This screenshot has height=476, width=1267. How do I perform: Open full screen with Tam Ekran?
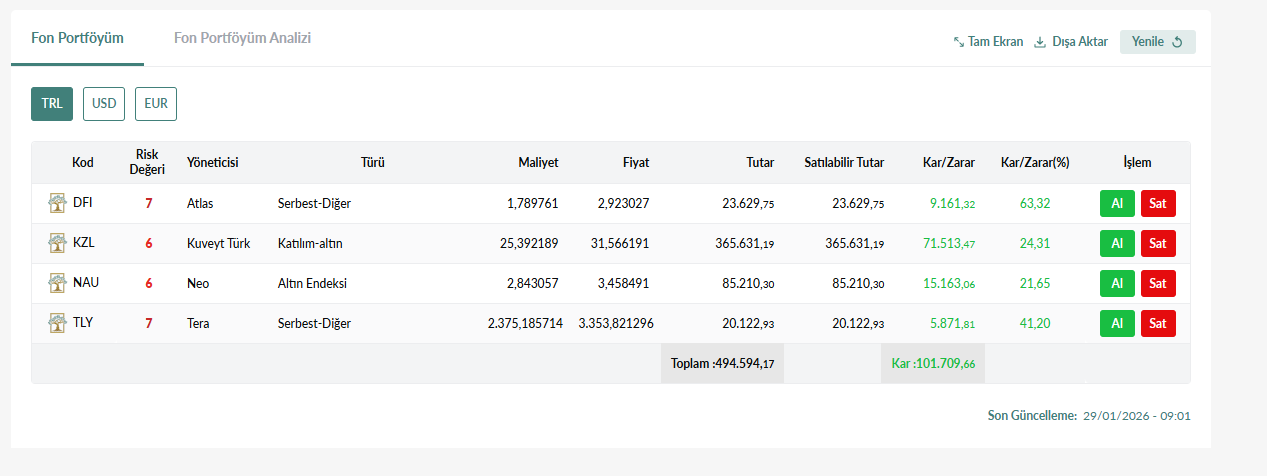tap(988, 42)
